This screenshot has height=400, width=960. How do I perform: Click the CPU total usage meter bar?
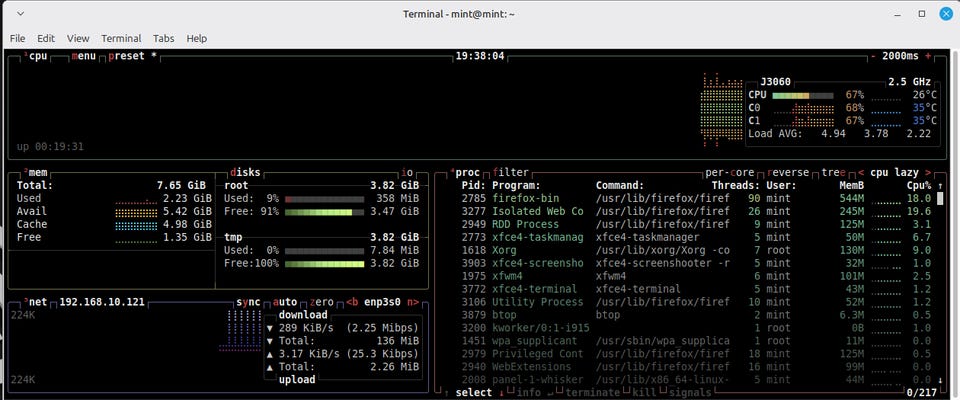pyautogui.click(x=803, y=96)
